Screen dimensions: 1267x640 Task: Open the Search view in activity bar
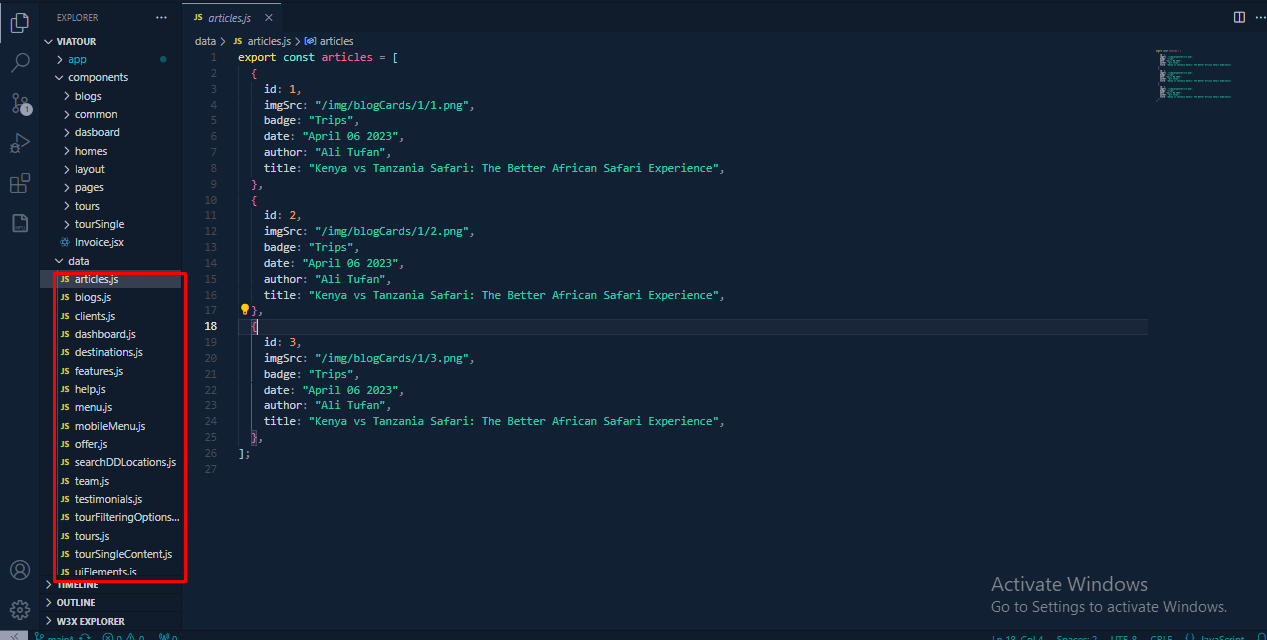[x=20, y=63]
